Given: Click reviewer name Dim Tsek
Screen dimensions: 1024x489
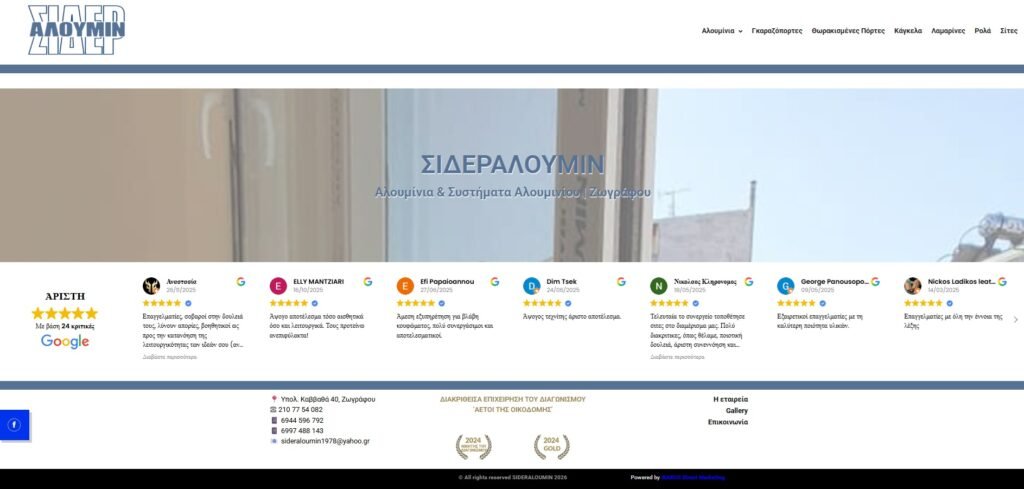Looking at the screenshot, I should pos(562,281).
